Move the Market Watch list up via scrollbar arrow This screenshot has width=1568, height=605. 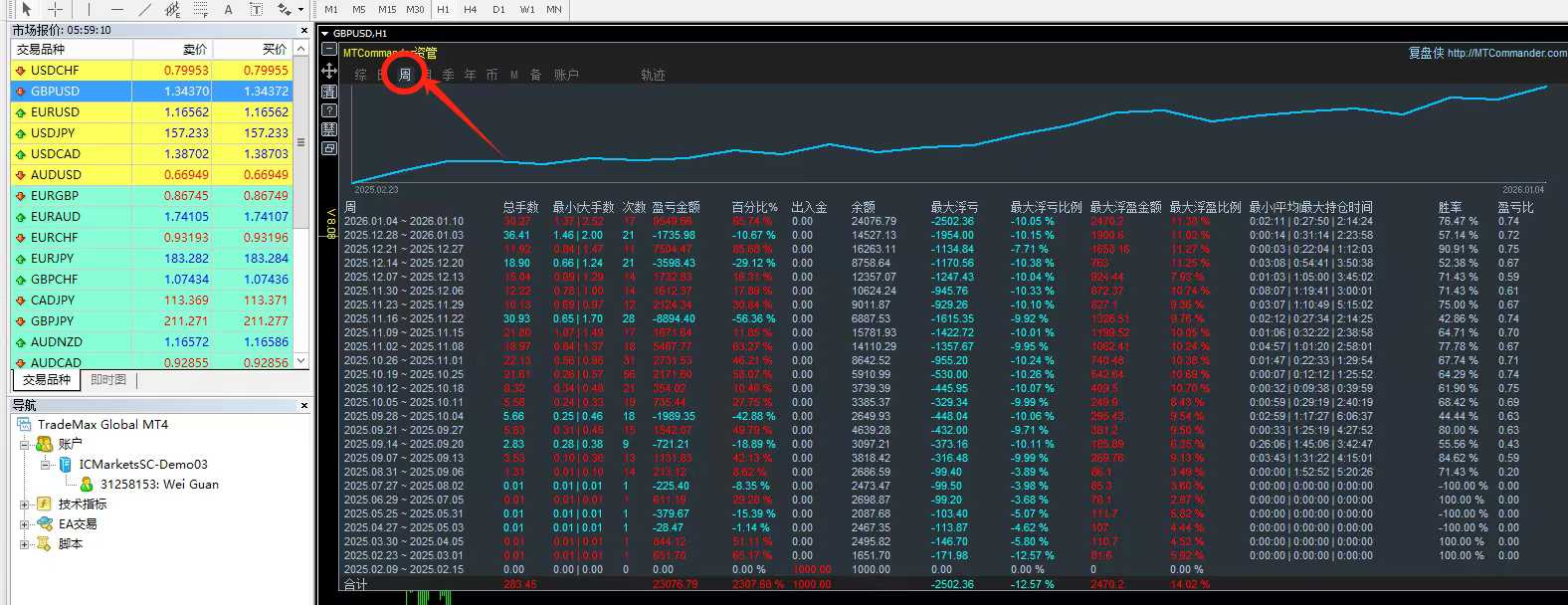coord(301,49)
